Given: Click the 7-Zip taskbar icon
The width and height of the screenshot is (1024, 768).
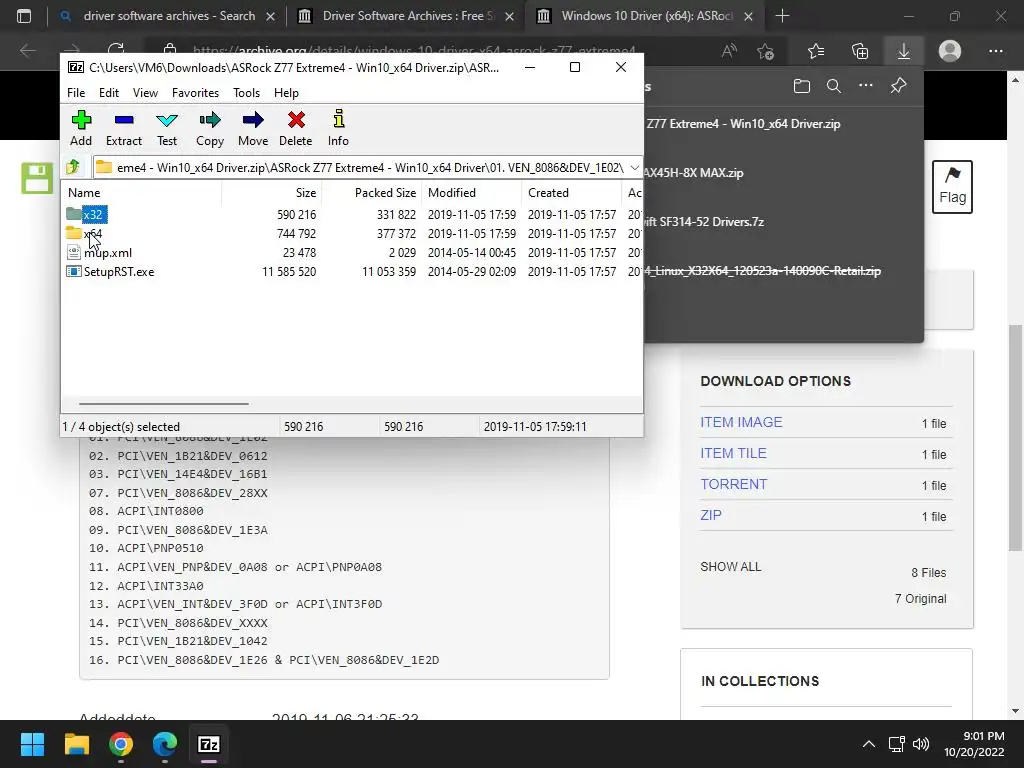Looking at the screenshot, I should click(x=209, y=744).
